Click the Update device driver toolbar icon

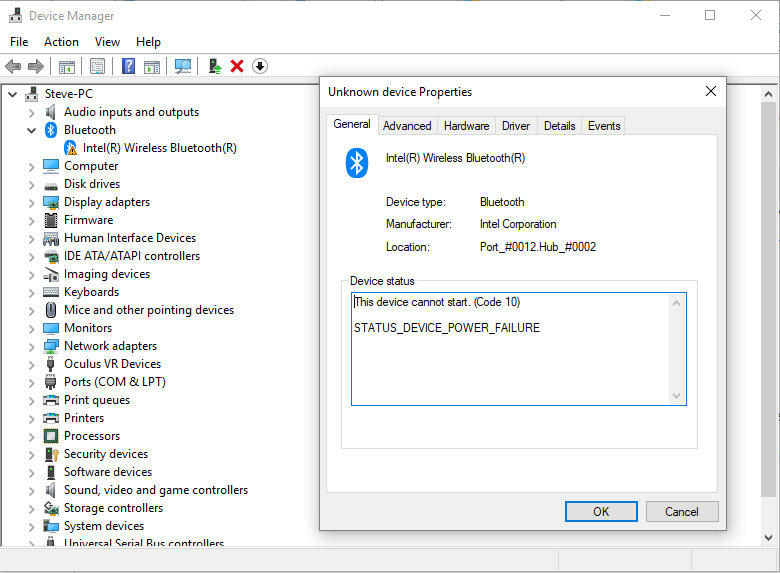click(x=214, y=66)
